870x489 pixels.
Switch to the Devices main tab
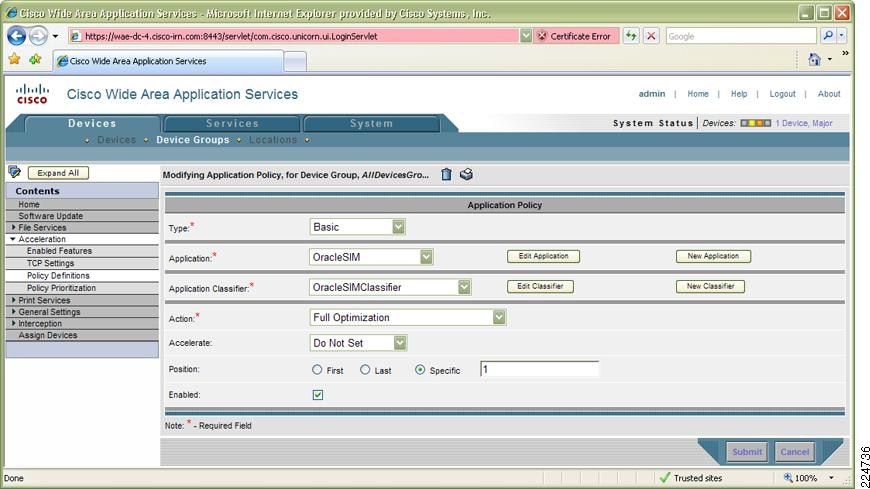92,123
